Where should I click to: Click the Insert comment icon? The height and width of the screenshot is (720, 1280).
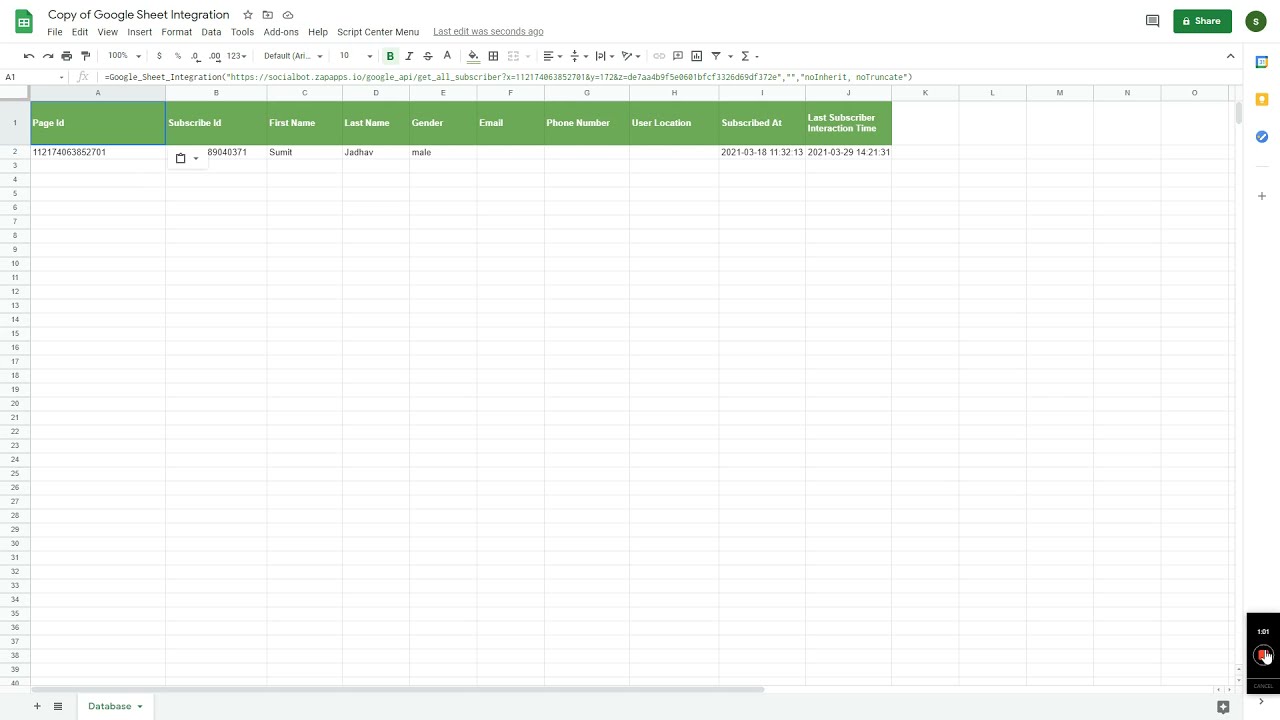coord(678,56)
